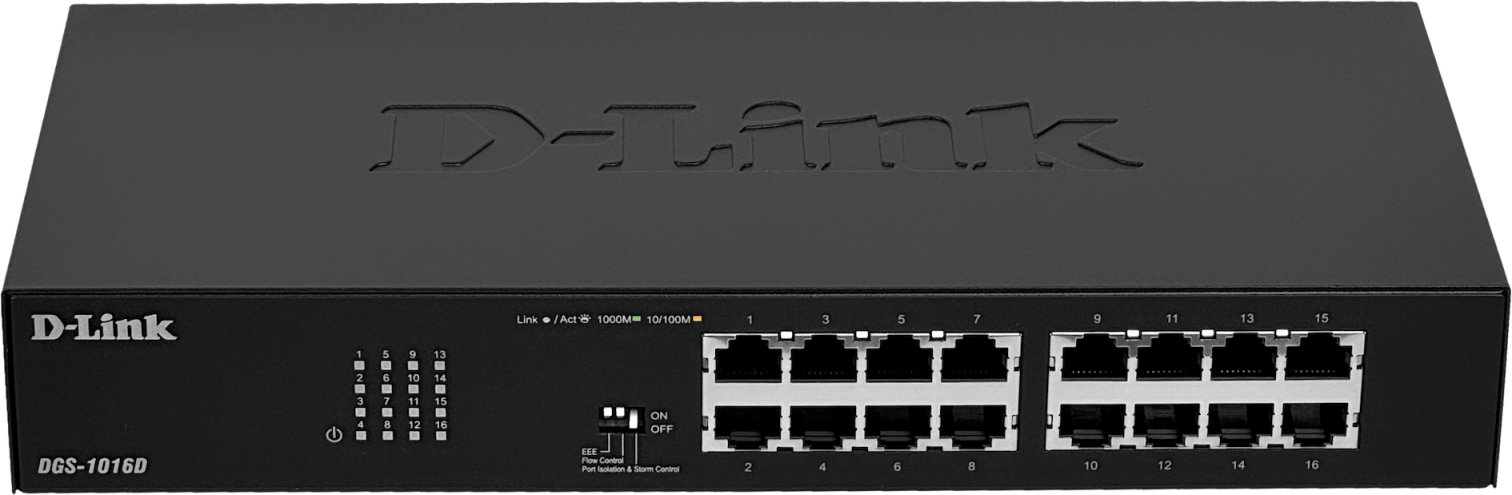
Task: Click the status LED for port 7
Action: pos(386,412)
